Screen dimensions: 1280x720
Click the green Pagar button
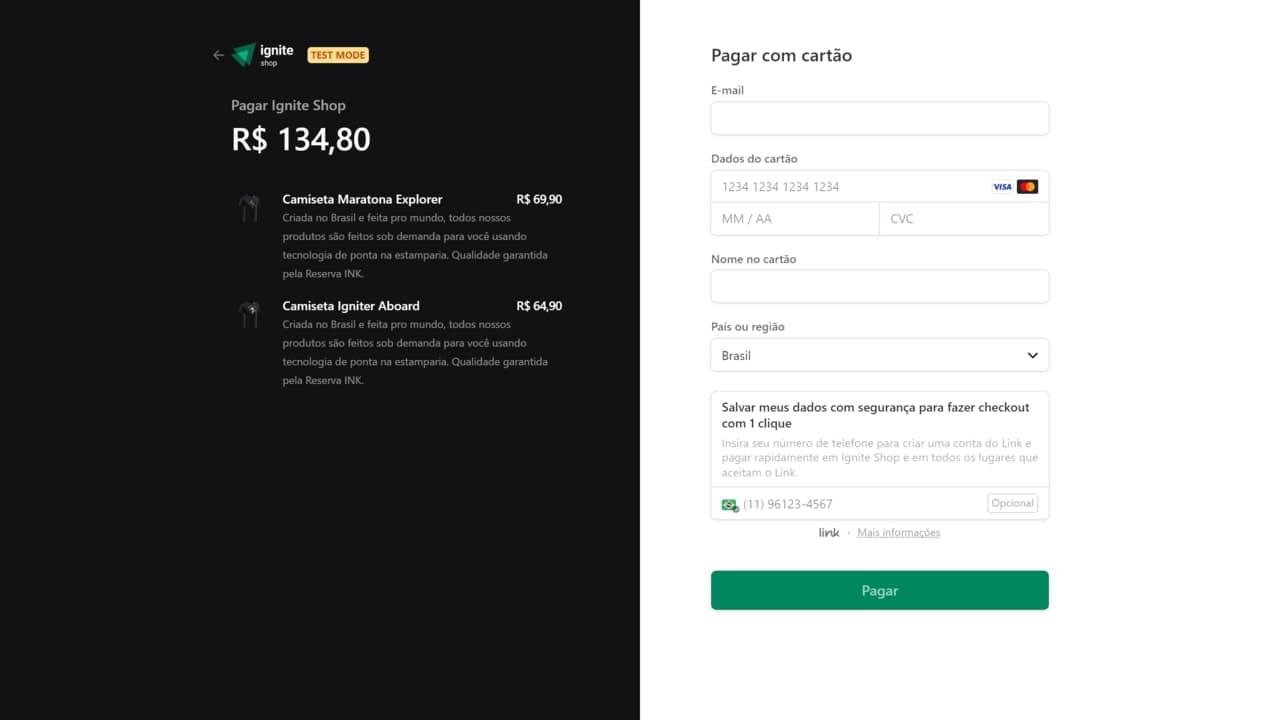pyautogui.click(x=879, y=590)
